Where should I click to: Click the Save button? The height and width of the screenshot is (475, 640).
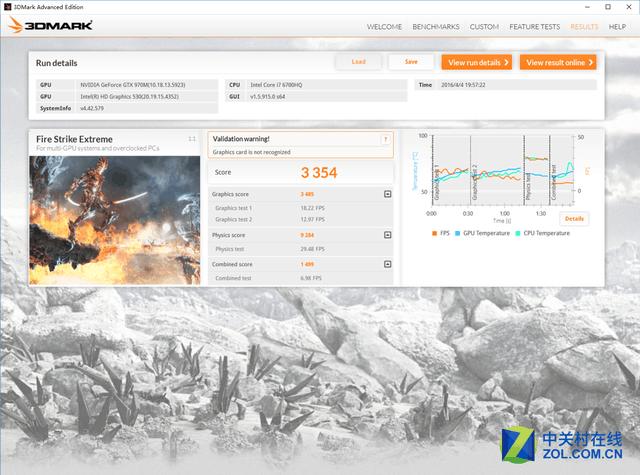(x=411, y=62)
